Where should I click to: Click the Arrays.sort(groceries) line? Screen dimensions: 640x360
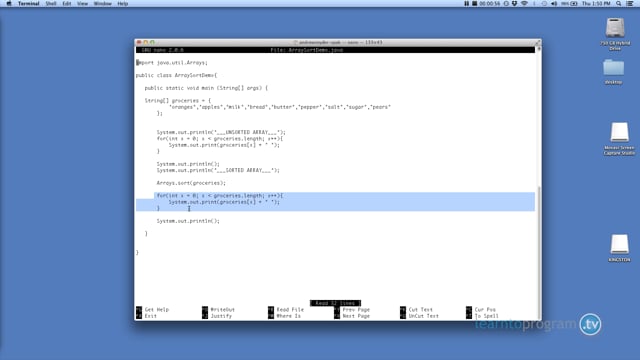coord(191,183)
